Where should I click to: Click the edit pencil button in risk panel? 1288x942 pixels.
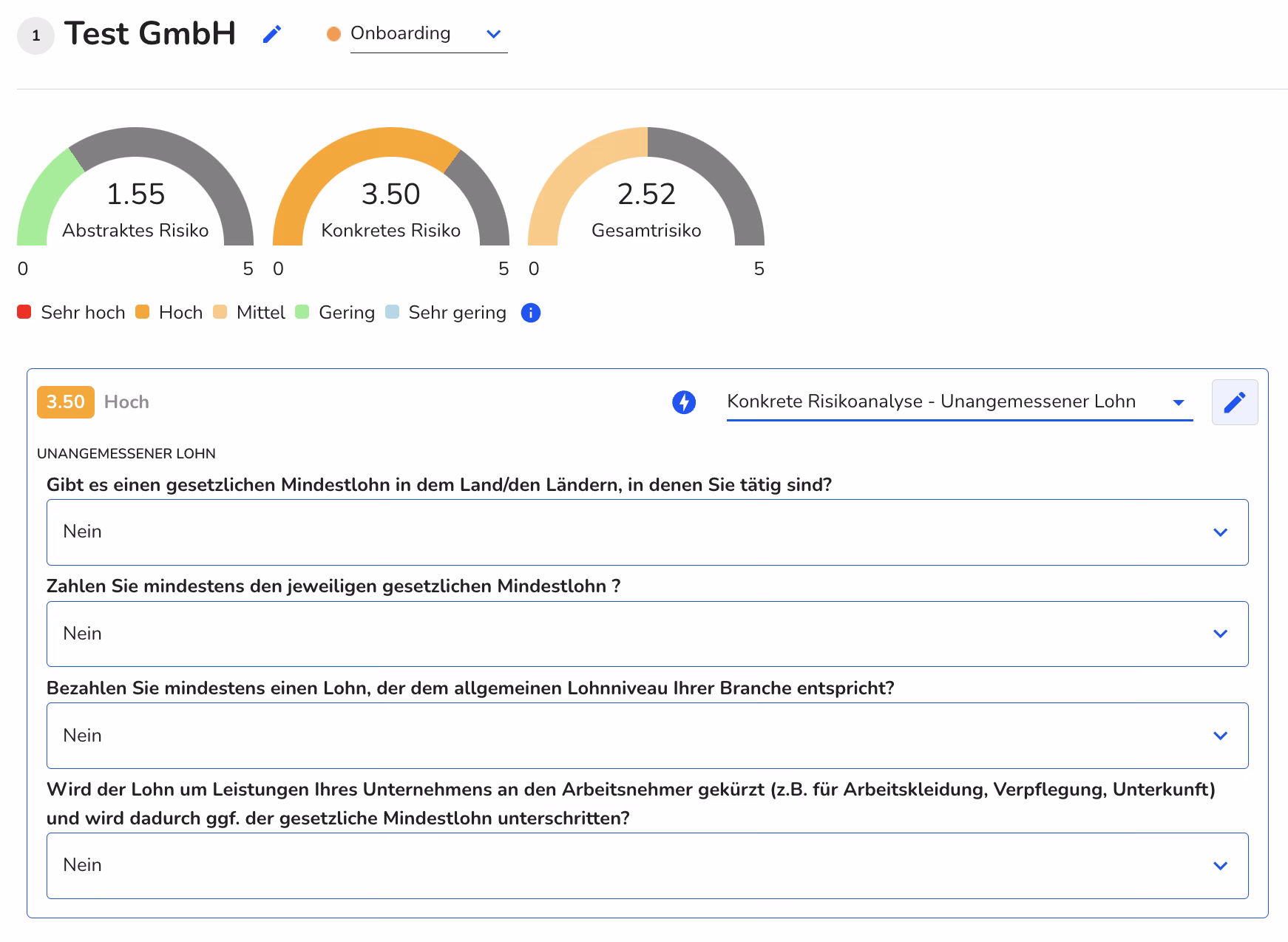1234,402
